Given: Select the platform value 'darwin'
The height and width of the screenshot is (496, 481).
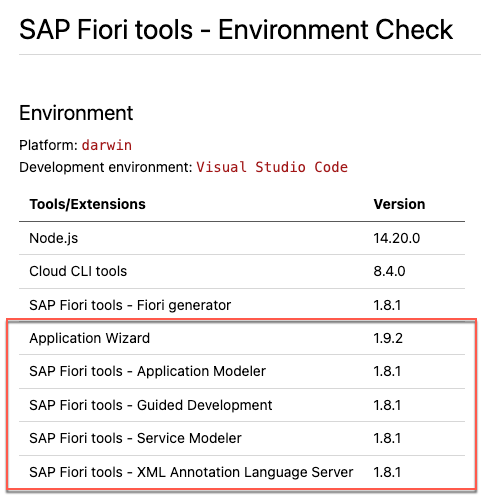Looking at the screenshot, I should (107, 145).
